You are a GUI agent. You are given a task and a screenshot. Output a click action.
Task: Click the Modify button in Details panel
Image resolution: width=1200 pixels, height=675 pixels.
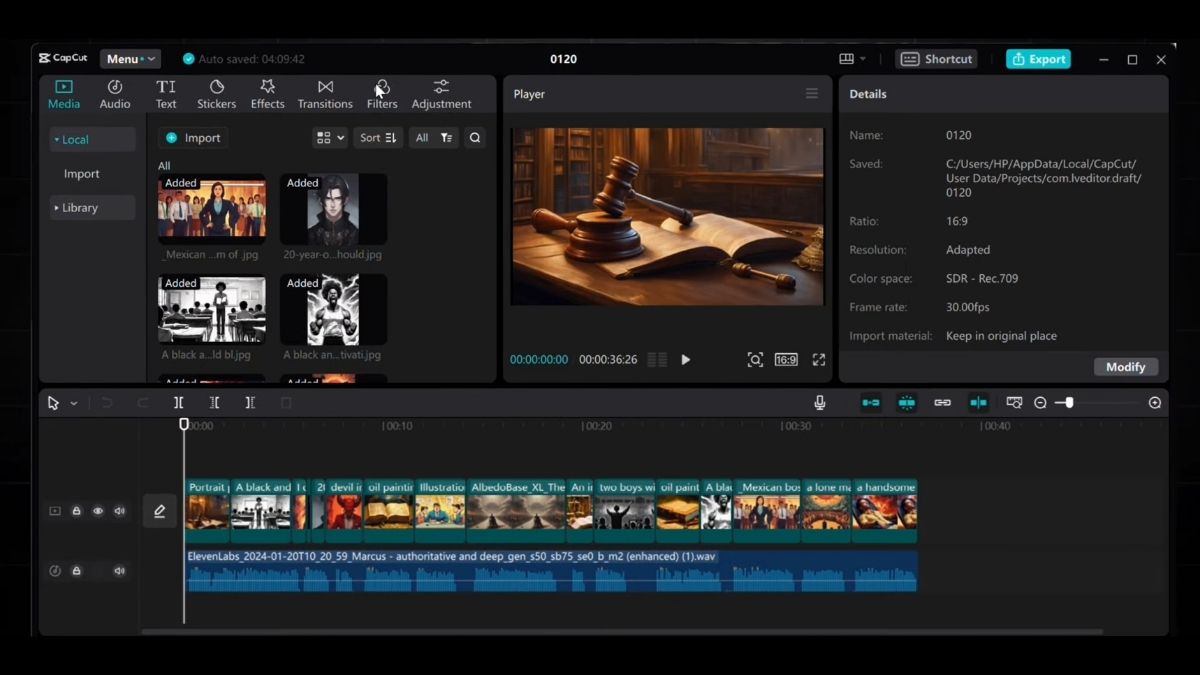tap(1126, 367)
